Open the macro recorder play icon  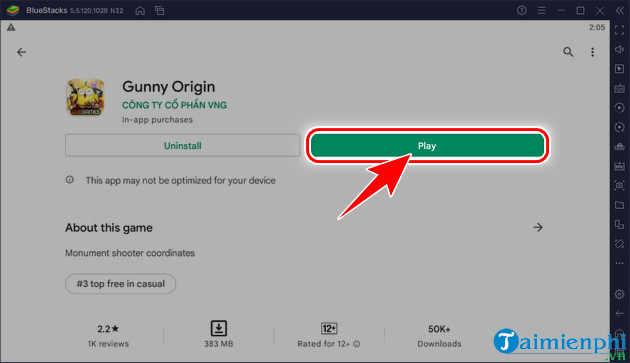click(619, 108)
